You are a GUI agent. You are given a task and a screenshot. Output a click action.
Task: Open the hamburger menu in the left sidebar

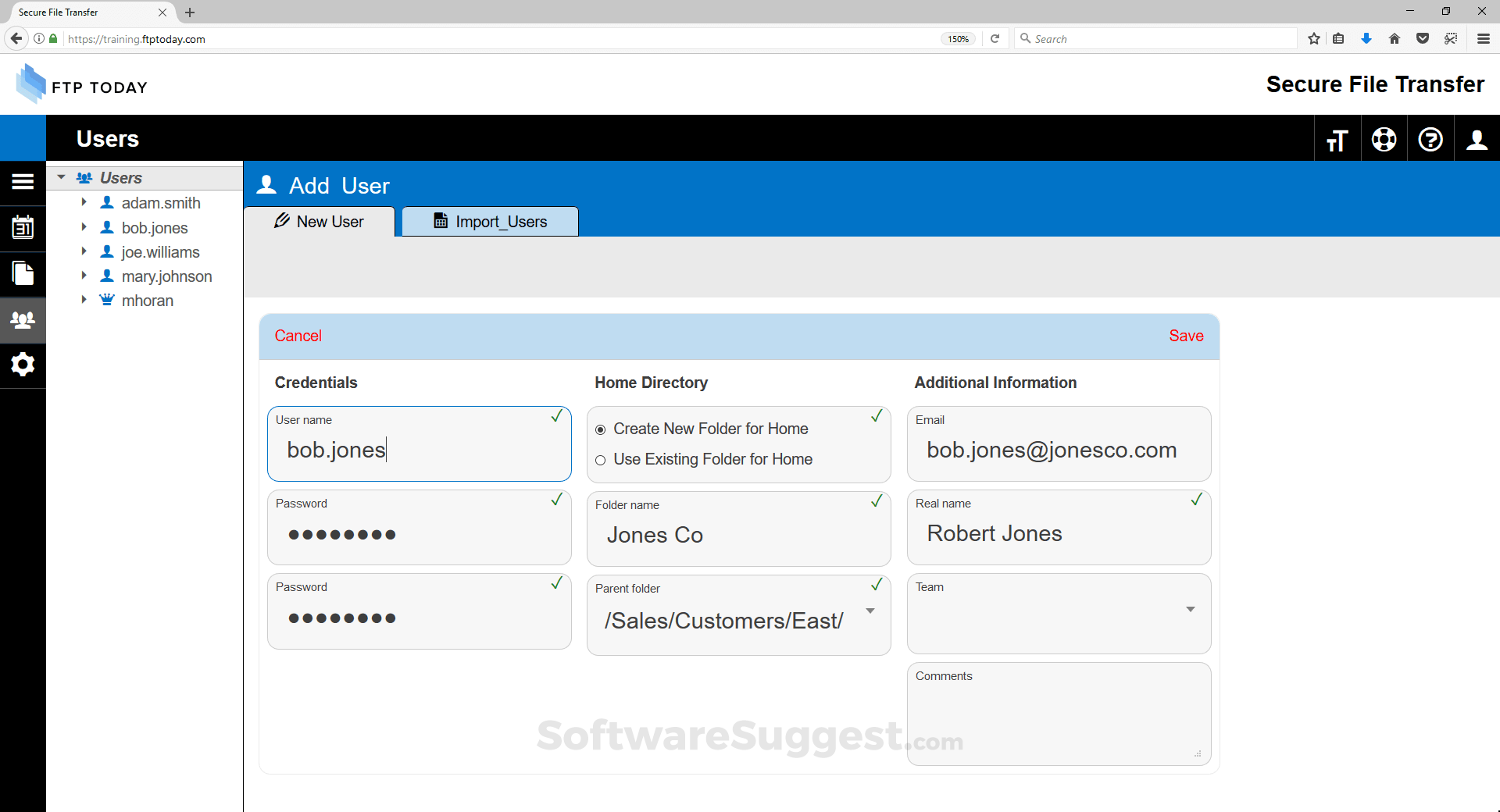click(23, 182)
